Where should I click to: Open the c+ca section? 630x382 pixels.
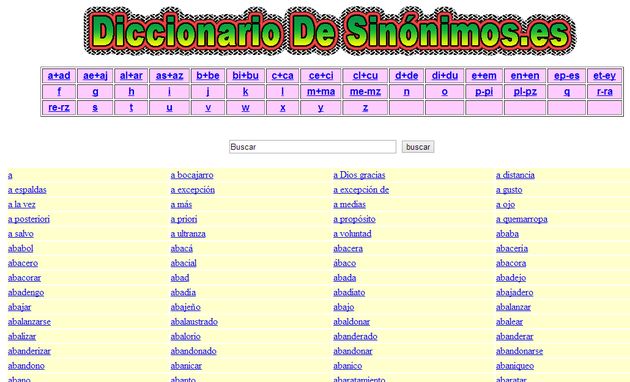pos(282,76)
